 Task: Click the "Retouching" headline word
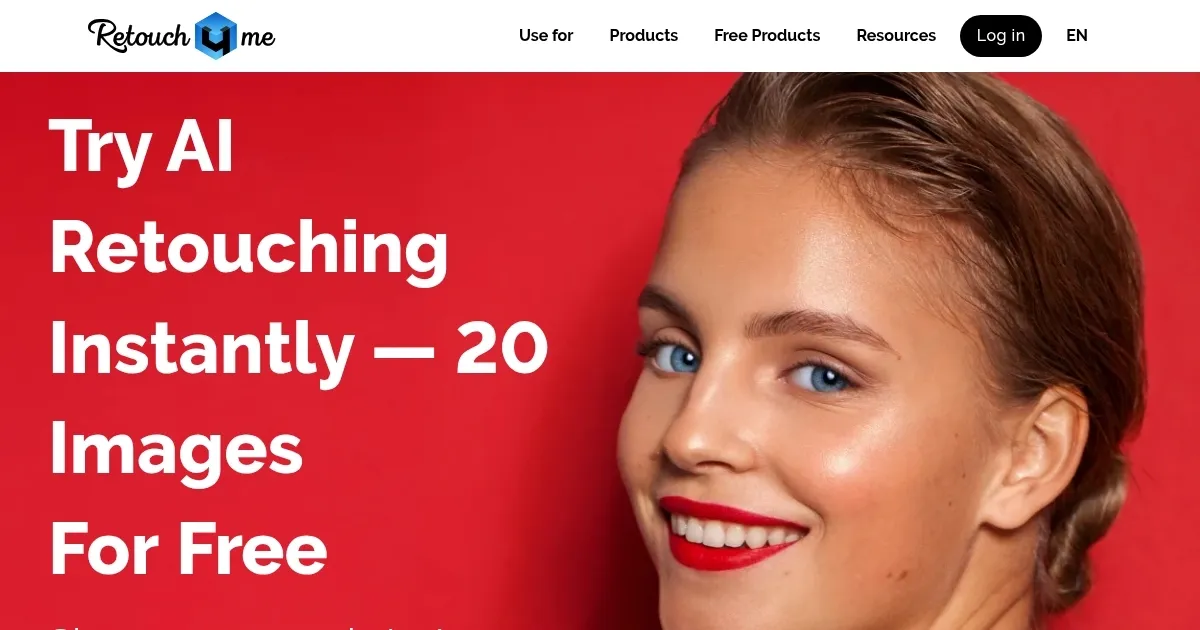[x=249, y=248]
